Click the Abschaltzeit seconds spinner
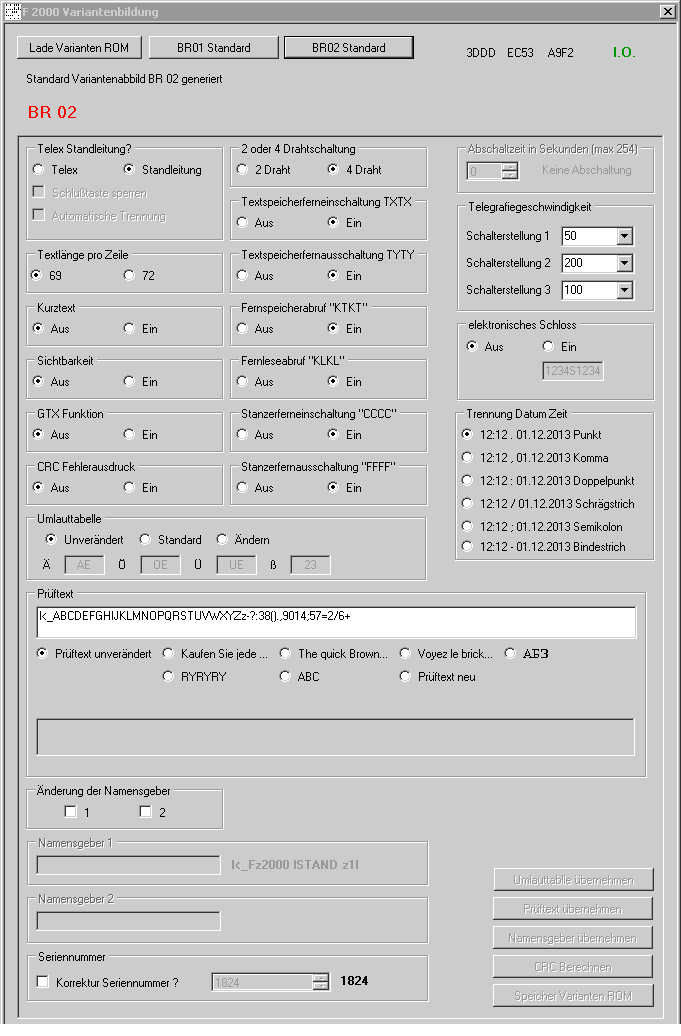 point(510,171)
